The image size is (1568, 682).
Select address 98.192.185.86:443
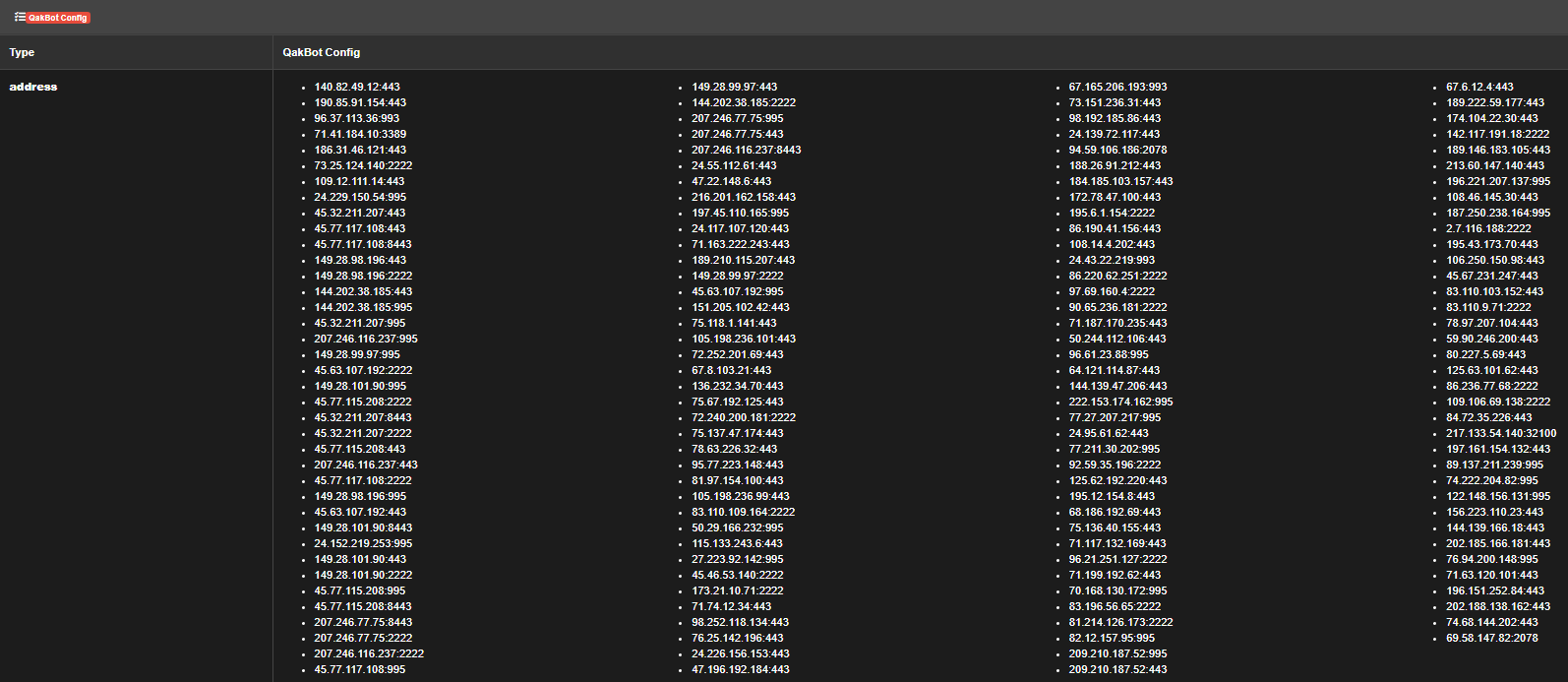click(1116, 118)
